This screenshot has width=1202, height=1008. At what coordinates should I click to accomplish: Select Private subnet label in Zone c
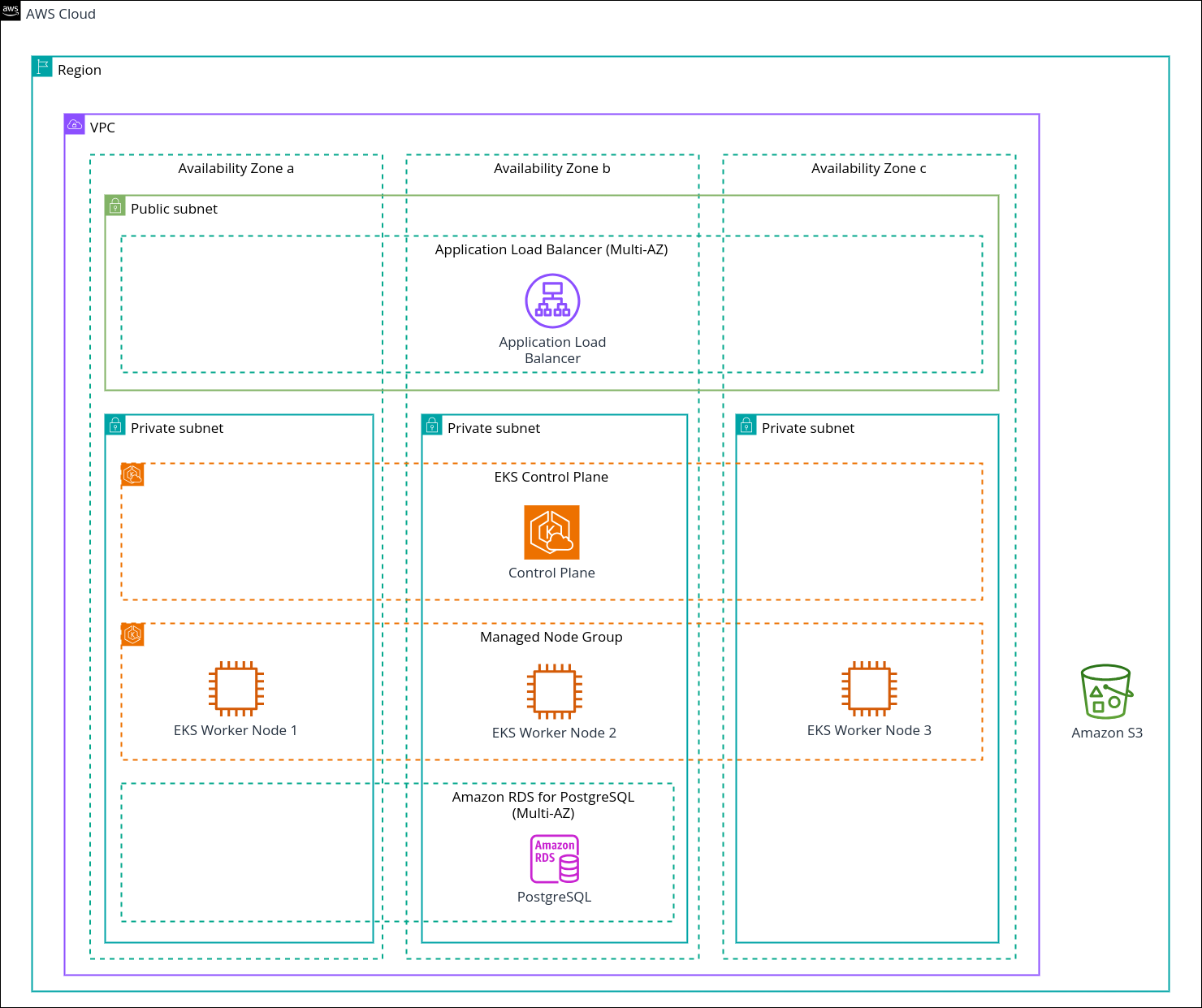[808, 428]
